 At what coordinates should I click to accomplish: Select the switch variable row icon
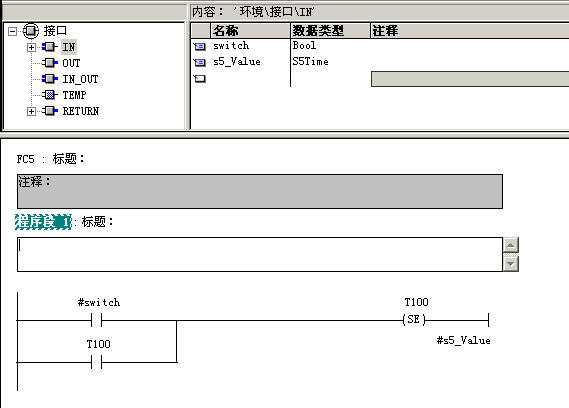tap(199, 46)
